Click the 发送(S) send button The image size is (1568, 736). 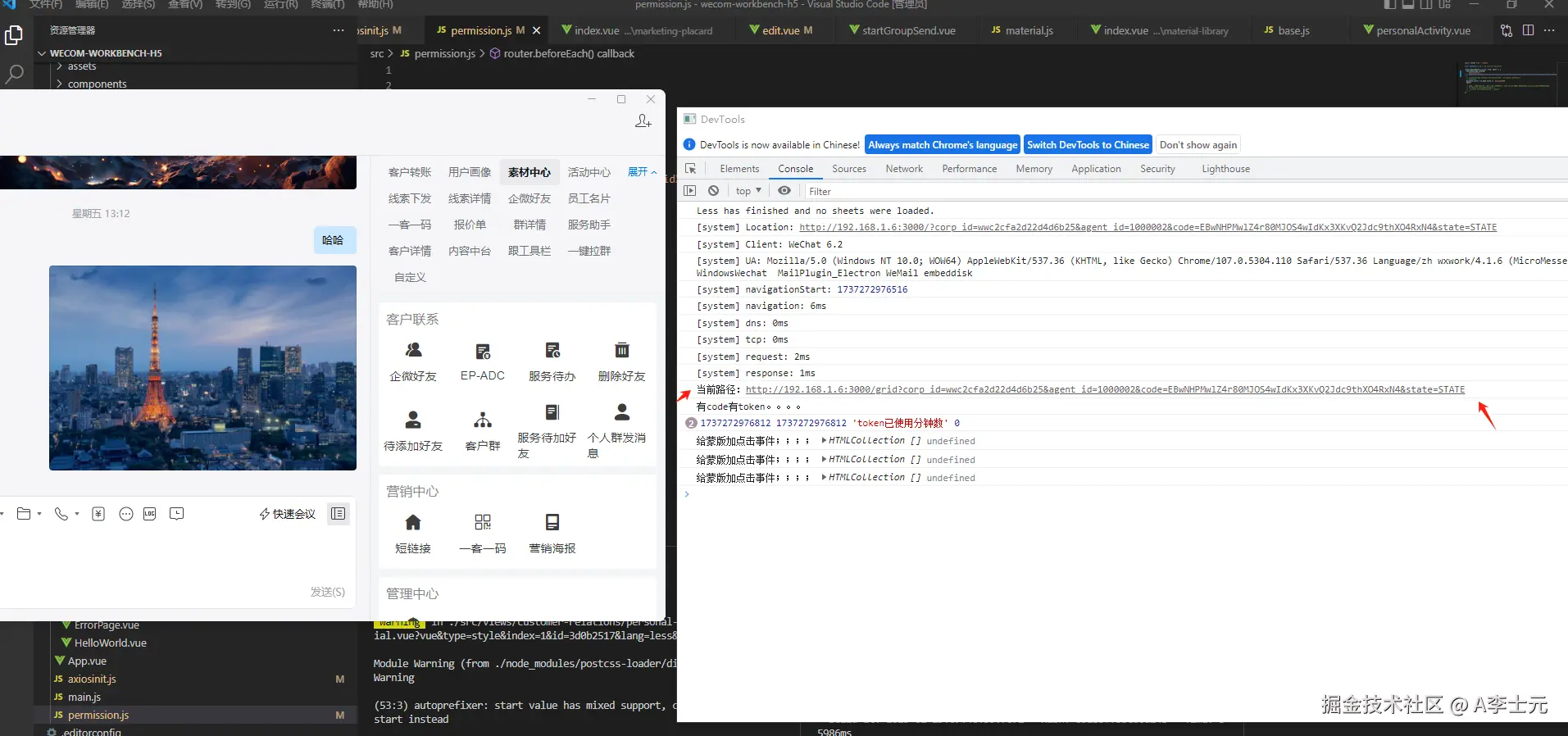click(x=328, y=592)
